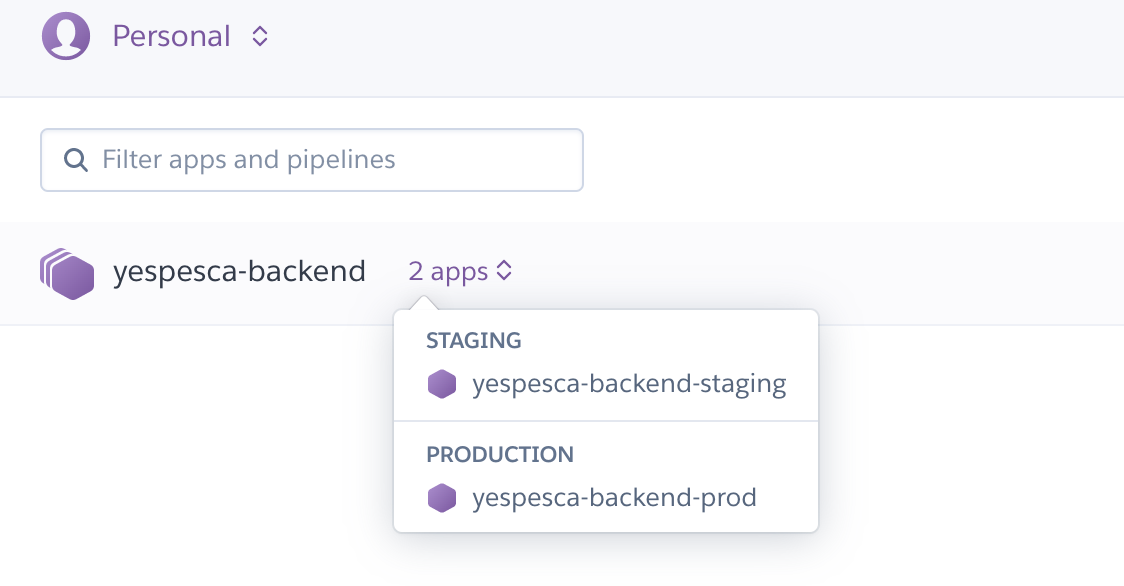
Task: Click the magnifier icon in the filter box
Action: 75,160
